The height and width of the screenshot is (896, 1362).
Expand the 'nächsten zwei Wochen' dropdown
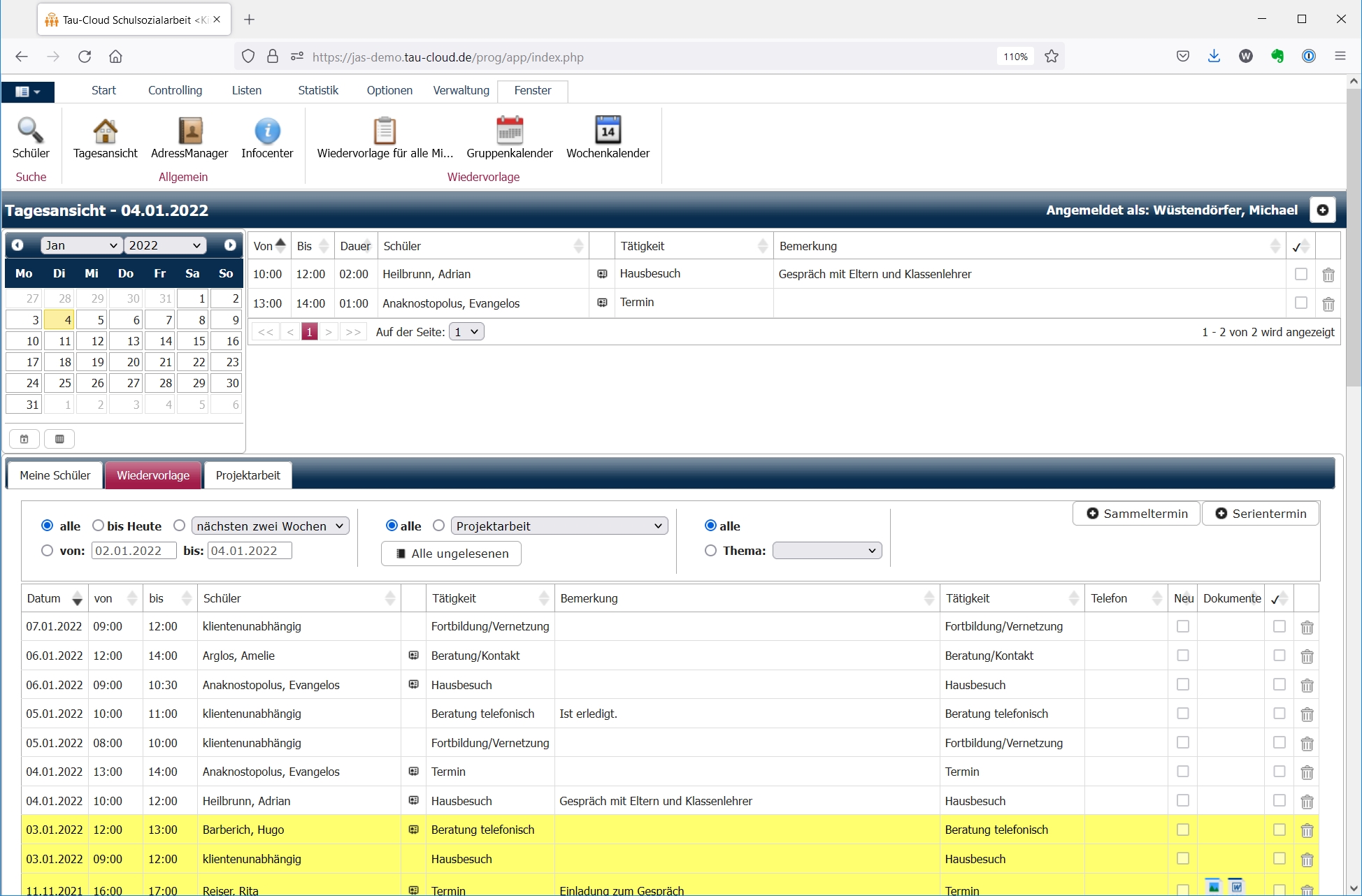tap(270, 526)
